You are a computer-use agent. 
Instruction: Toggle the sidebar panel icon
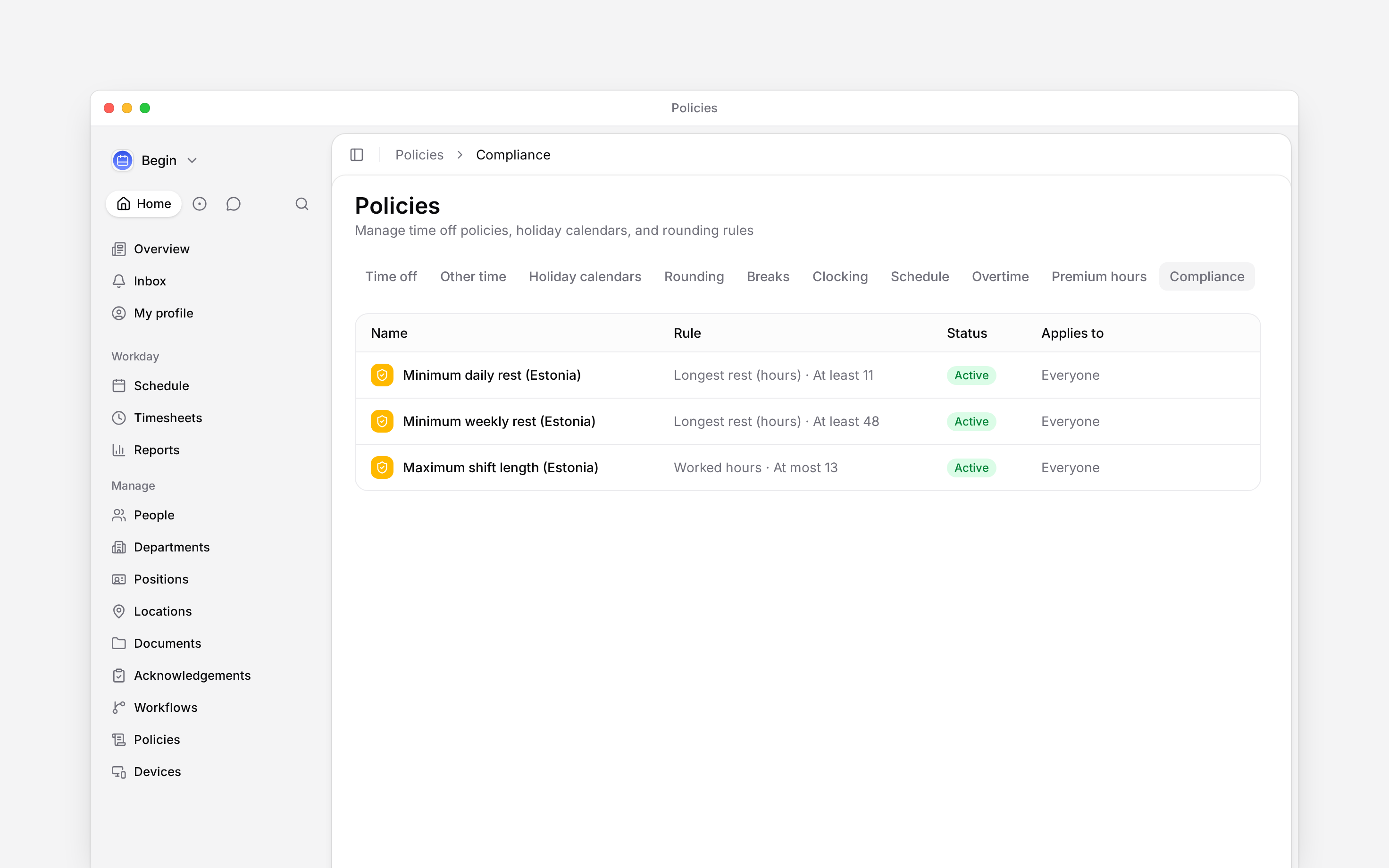tap(356, 155)
